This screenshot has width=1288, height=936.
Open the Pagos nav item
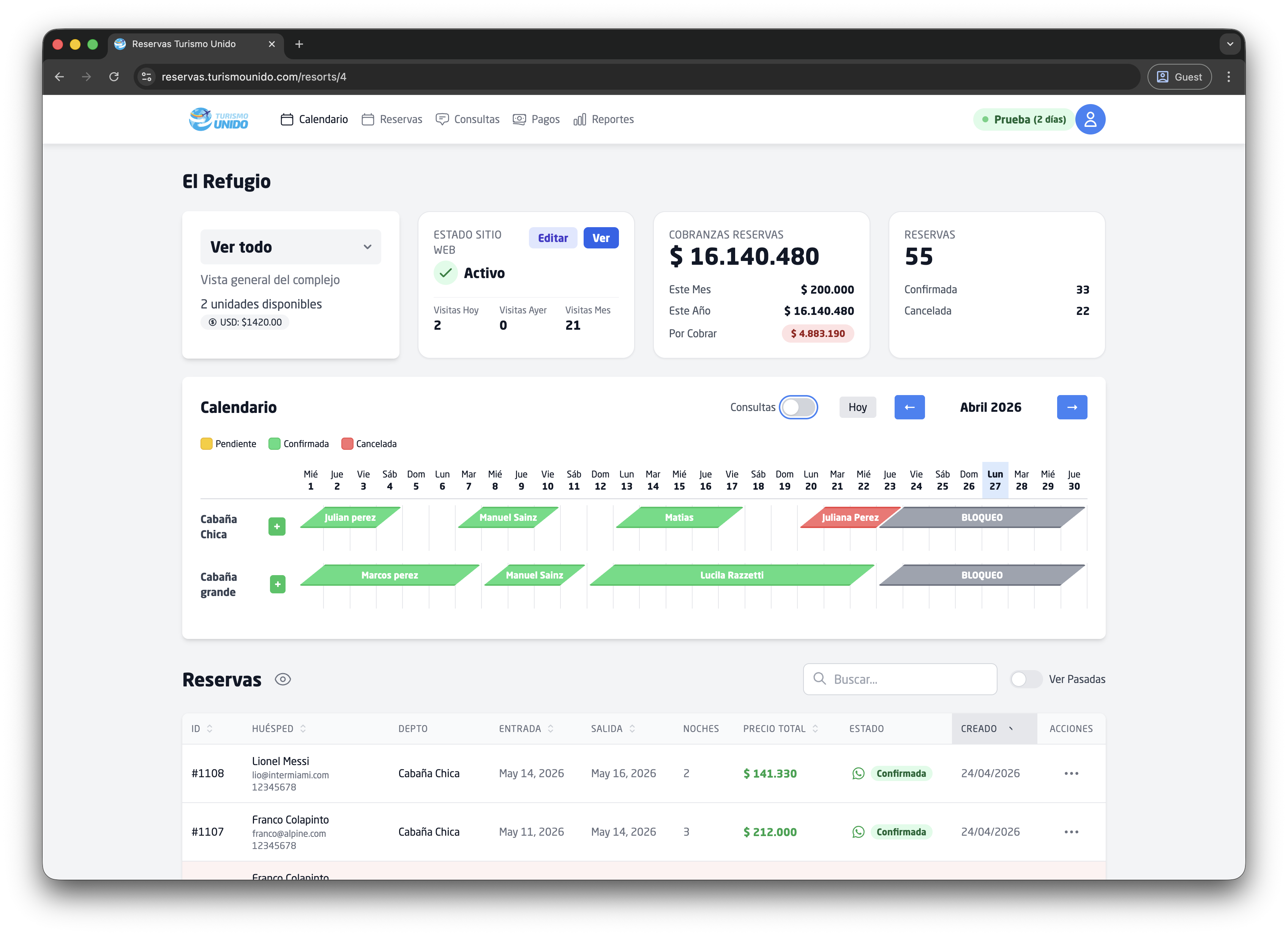click(x=536, y=119)
